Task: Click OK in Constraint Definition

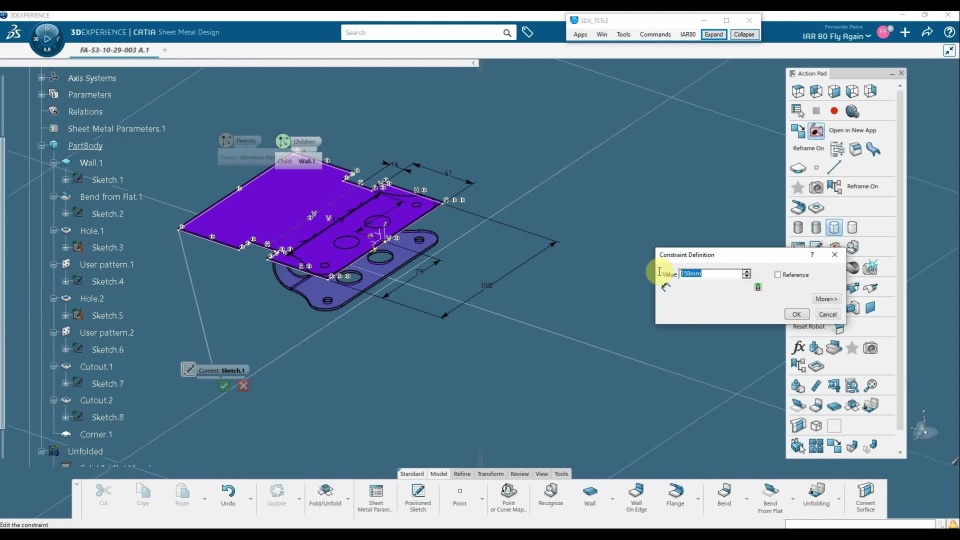Action: [797, 314]
